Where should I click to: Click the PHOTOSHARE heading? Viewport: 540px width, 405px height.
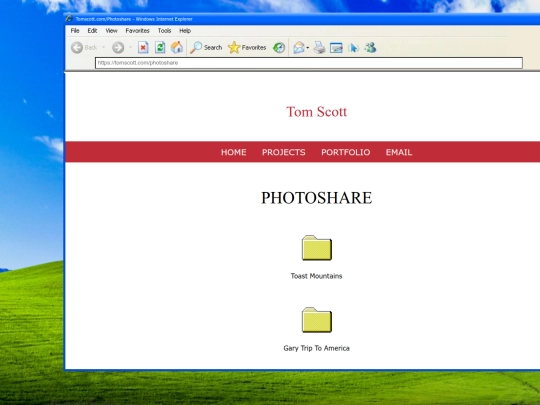[316, 198]
